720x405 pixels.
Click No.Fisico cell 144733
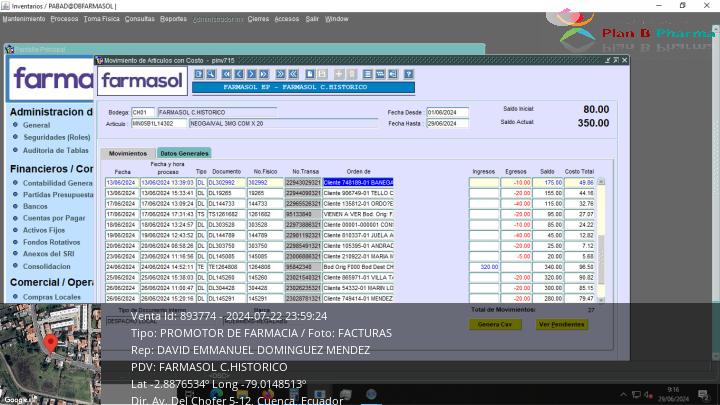[x=265, y=204]
